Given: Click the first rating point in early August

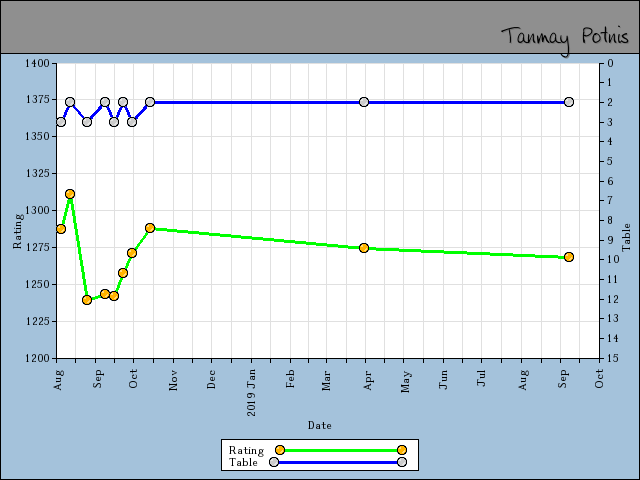Looking at the screenshot, I should coord(61,229).
